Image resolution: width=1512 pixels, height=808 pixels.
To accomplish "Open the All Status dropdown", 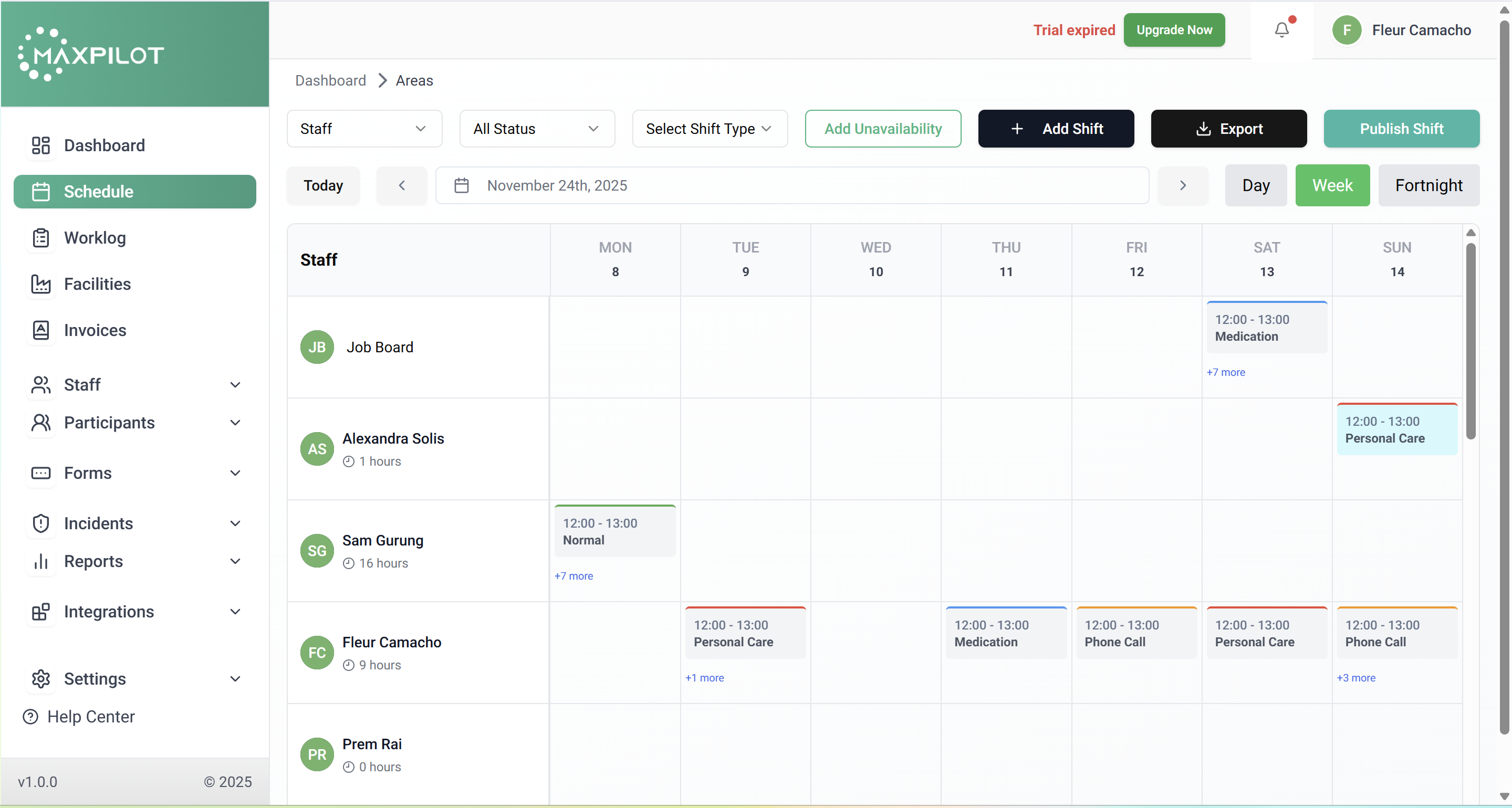I will click(x=537, y=129).
